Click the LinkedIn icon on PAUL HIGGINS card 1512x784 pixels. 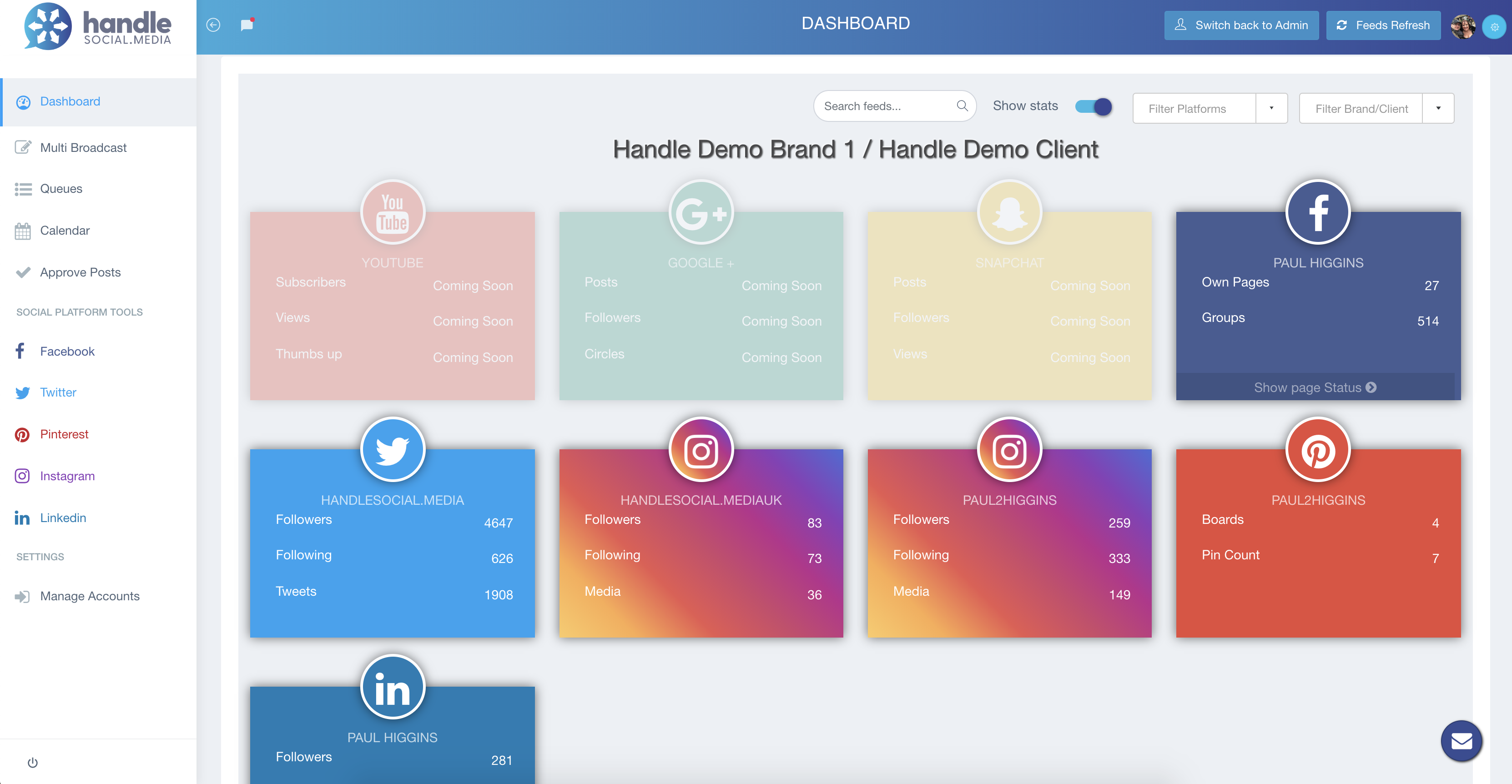(392, 688)
